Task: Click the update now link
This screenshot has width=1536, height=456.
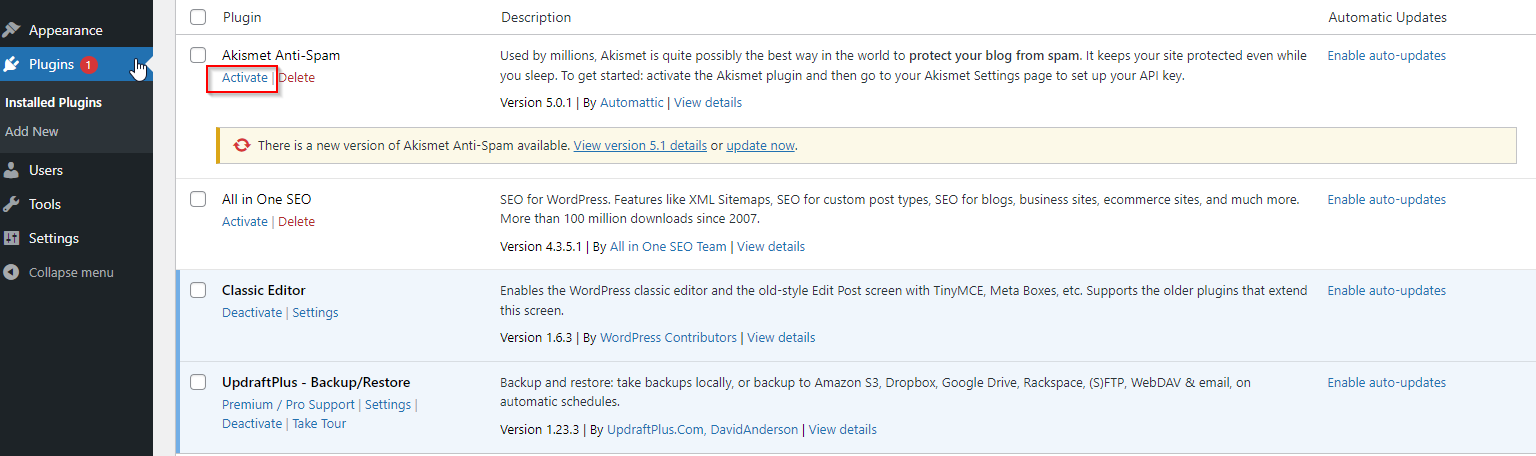Action: click(760, 145)
